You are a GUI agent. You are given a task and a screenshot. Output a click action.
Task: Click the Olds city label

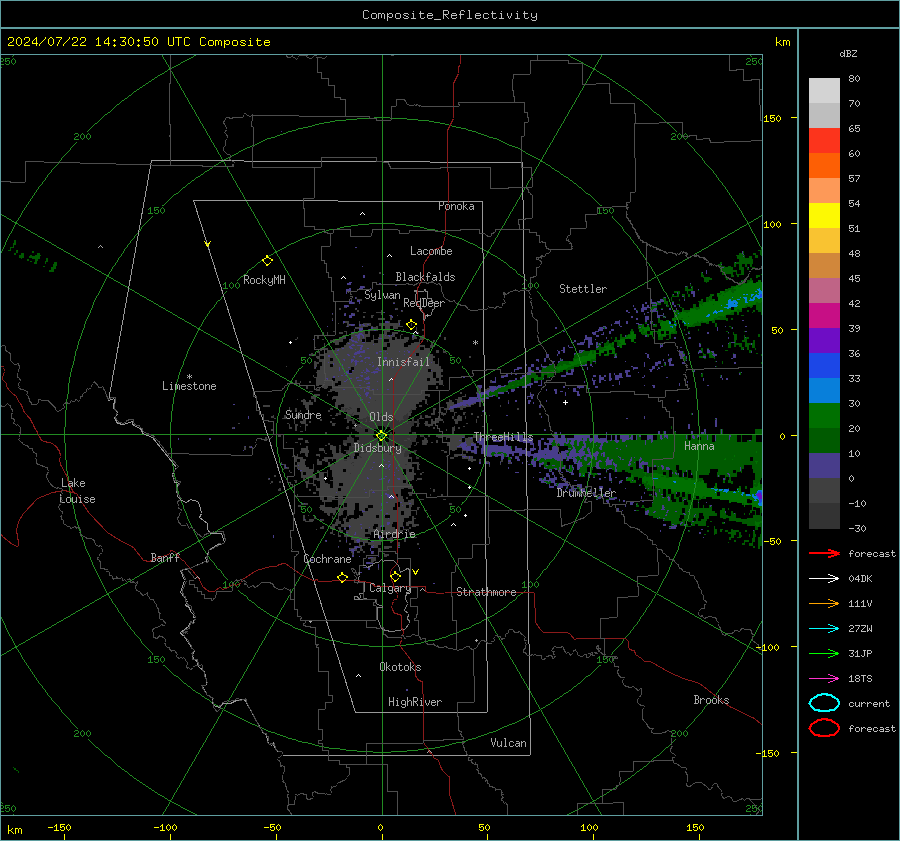pos(381,417)
